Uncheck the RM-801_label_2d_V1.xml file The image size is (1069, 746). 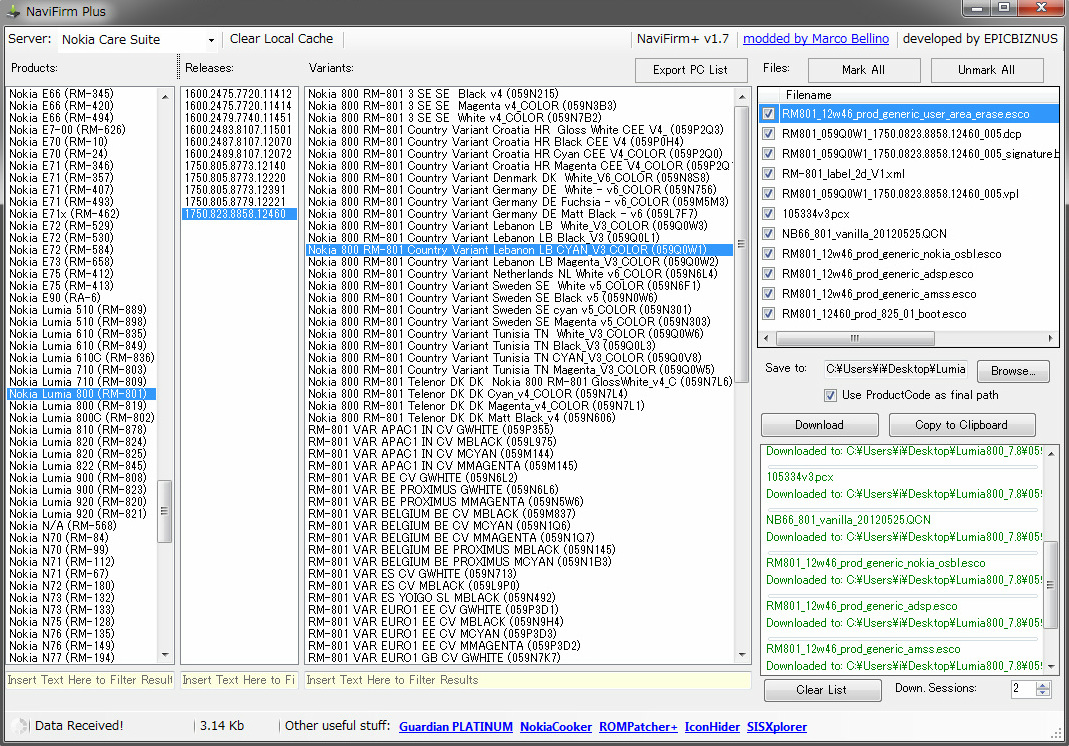pyautogui.click(x=768, y=174)
